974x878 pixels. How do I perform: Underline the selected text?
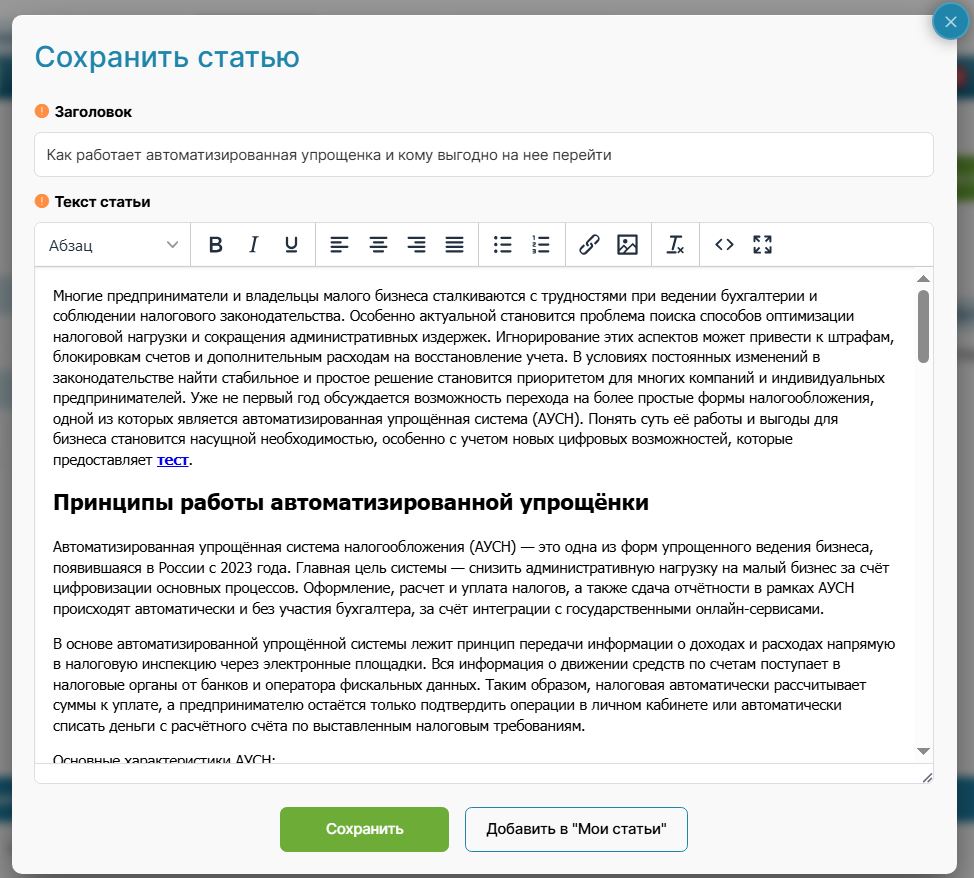tap(291, 245)
